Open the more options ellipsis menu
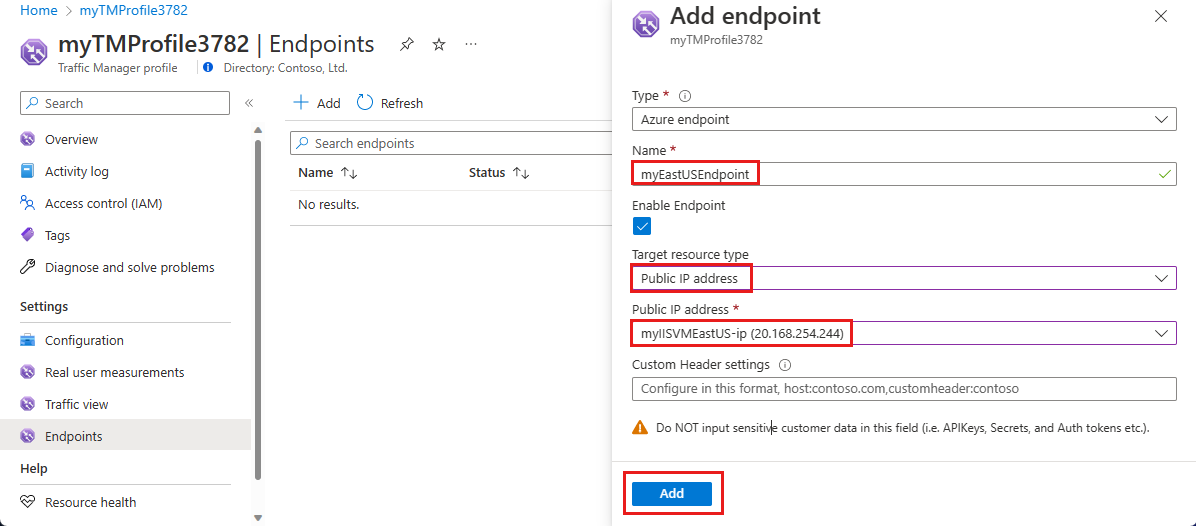1196x526 pixels. pos(471,45)
